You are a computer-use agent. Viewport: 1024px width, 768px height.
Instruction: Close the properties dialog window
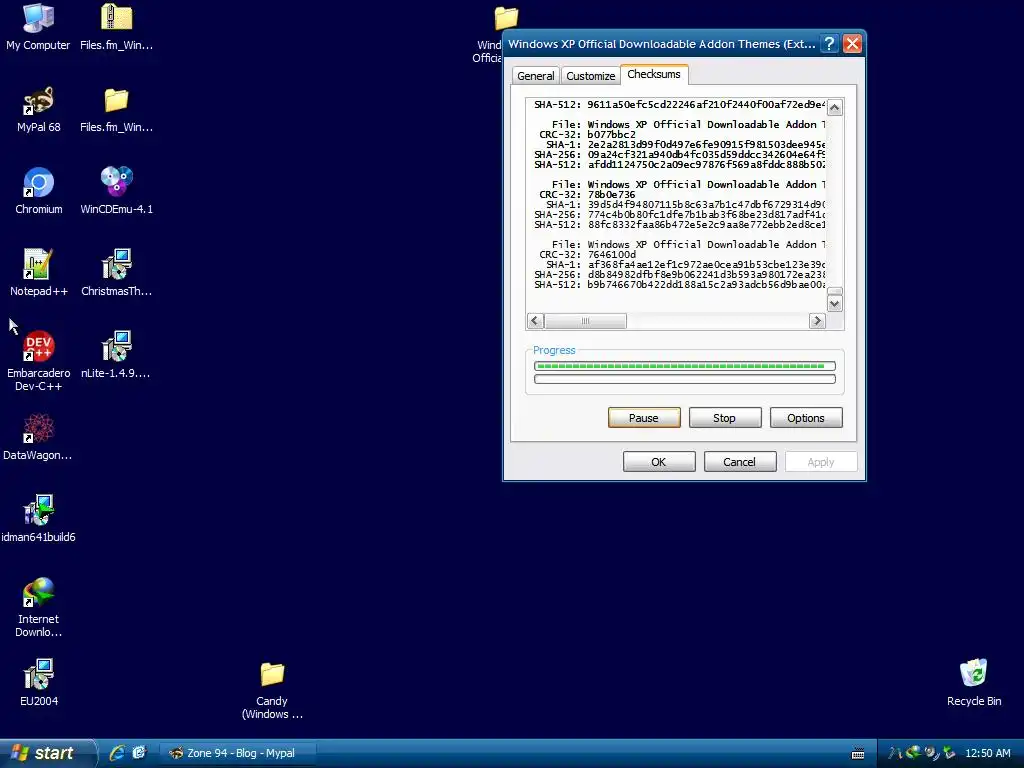coord(852,44)
